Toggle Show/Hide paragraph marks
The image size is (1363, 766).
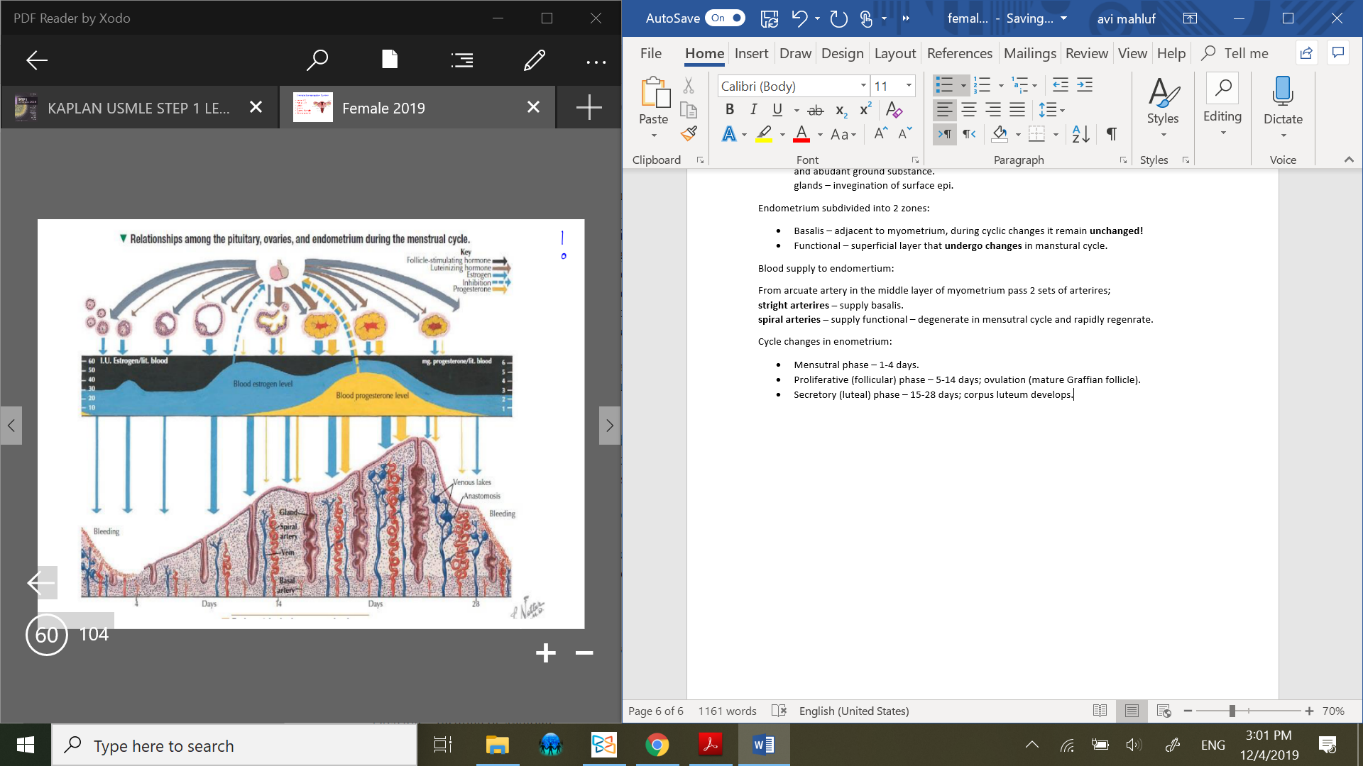tap(1111, 134)
